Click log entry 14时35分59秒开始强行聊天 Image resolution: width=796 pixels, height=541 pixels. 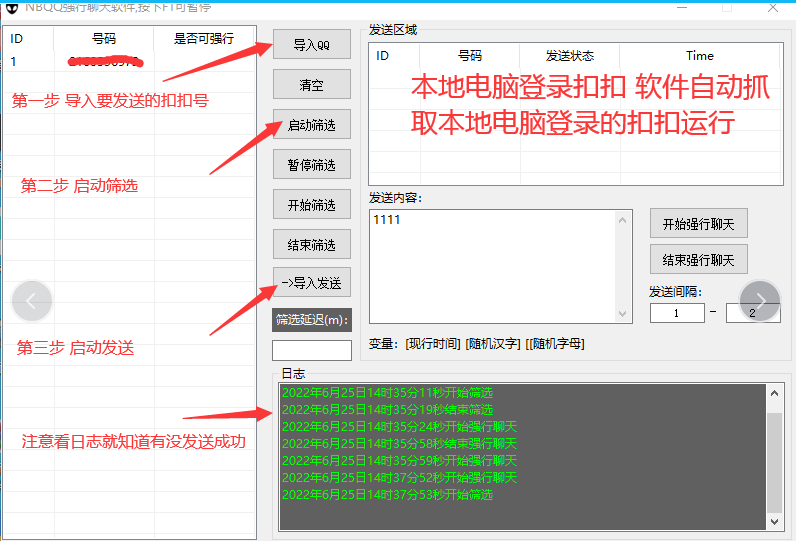tap(400, 460)
